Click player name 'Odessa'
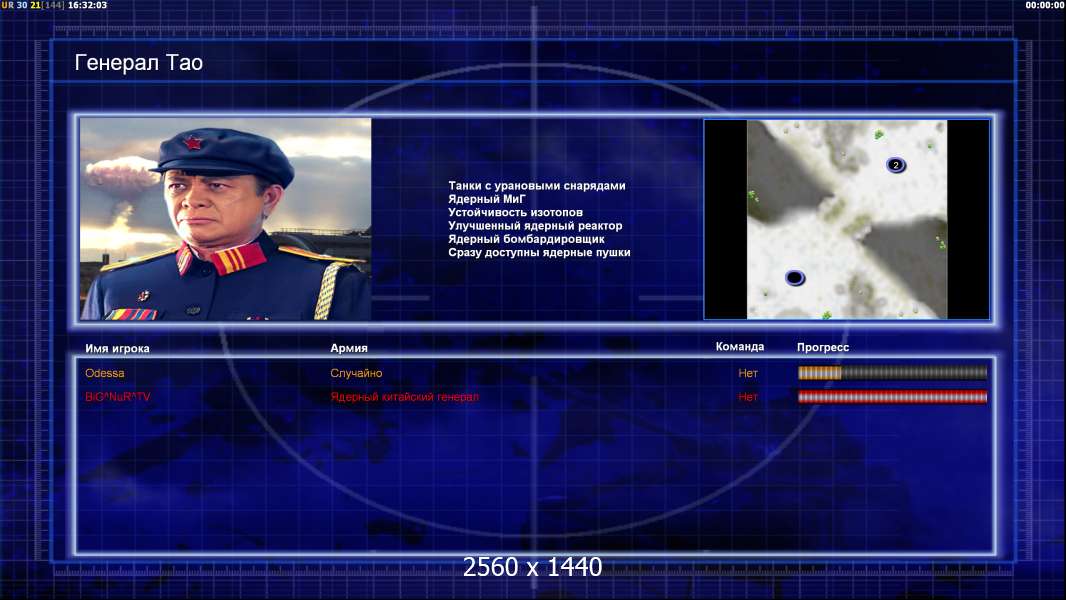This screenshot has height=600, width=1066. click(105, 373)
